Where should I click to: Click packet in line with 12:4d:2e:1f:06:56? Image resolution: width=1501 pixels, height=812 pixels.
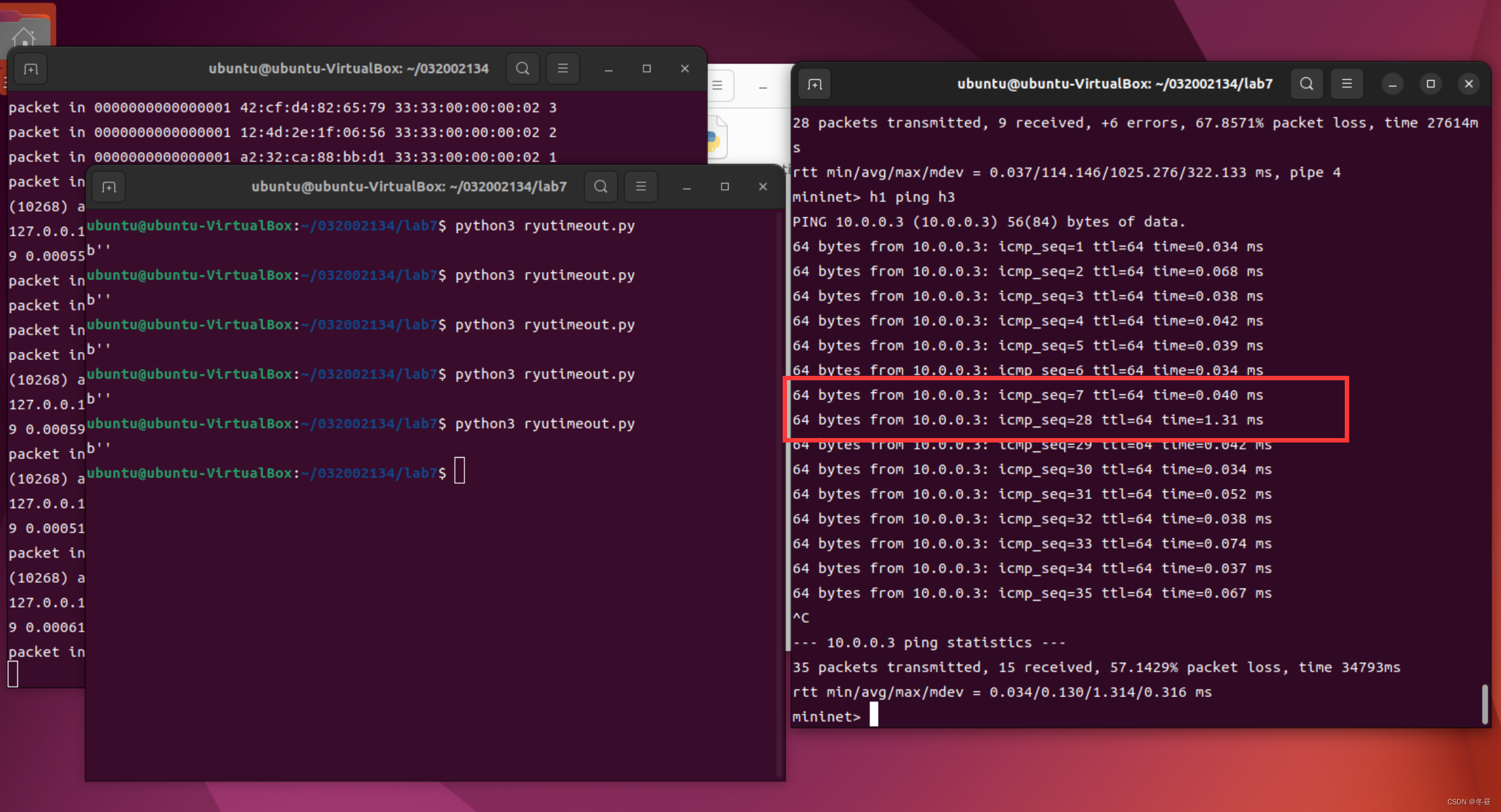(283, 133)
